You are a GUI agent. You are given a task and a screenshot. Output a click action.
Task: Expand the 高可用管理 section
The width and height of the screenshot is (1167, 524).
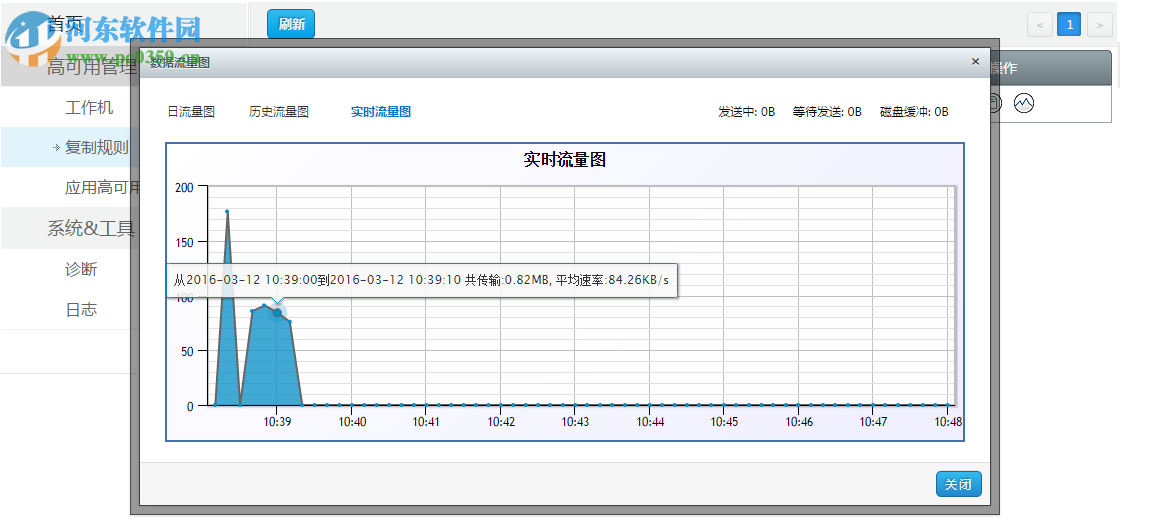pyautogui.click(x=92, y=67)
